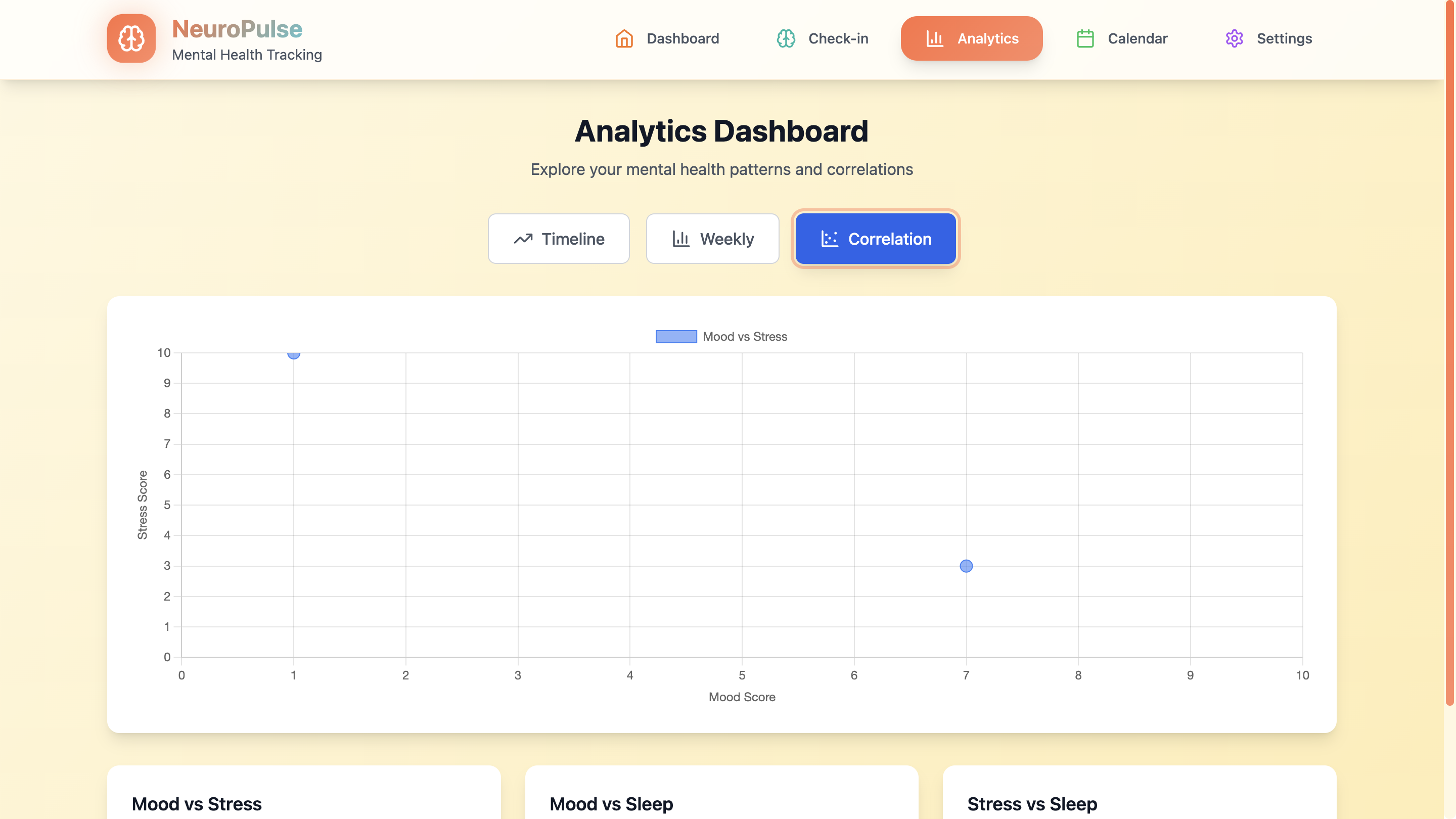Click the Weekly bar chart icon
Image resolution: width=1456 pixels, height=819 pixels.
(x=680, y=239)
